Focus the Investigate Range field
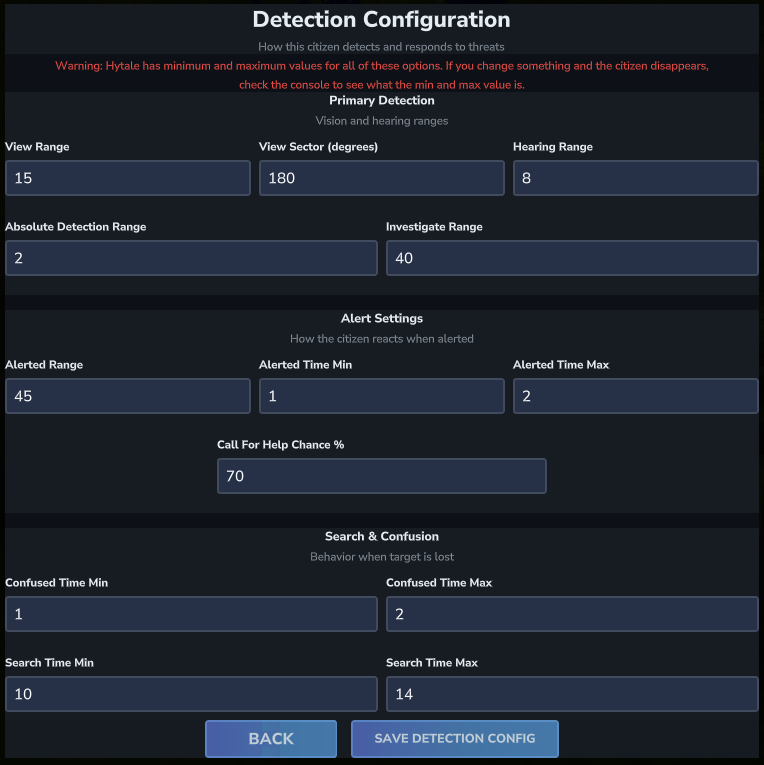The image size is (764, 765). click(x=572, y=258)
